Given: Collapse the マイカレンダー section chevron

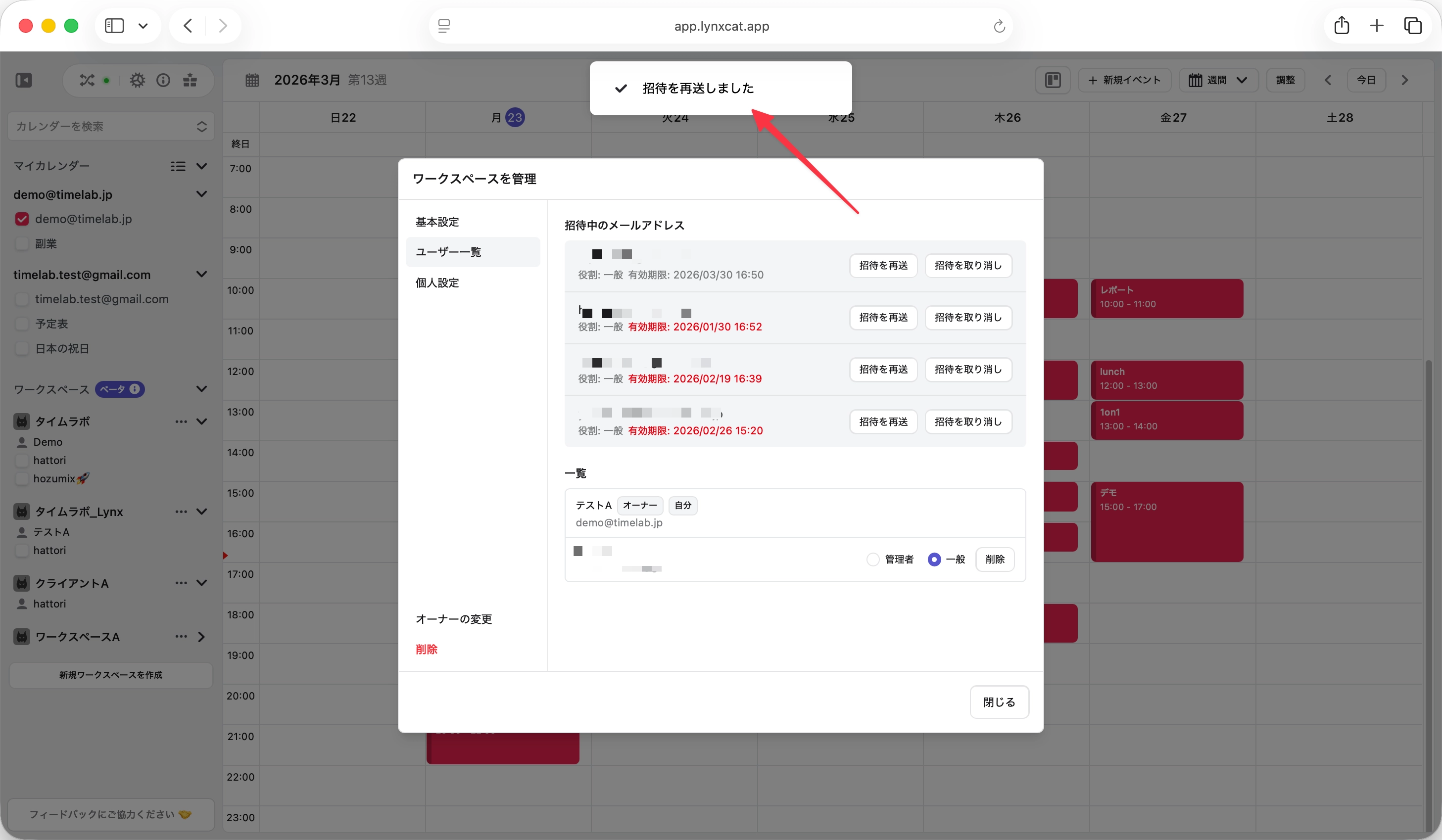Looking at the screenshot, I should [x=201, y=166].
